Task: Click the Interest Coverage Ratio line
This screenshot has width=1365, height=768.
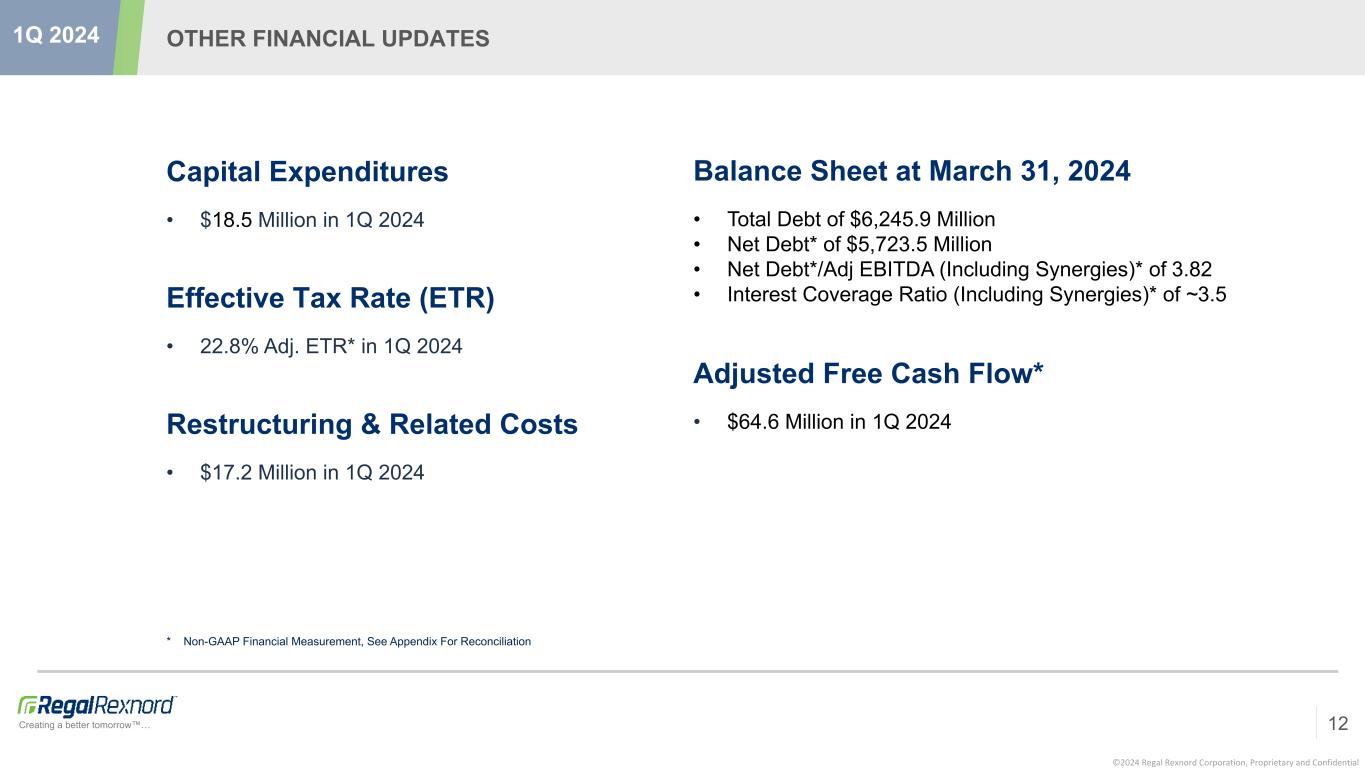Action: point(977,295)
